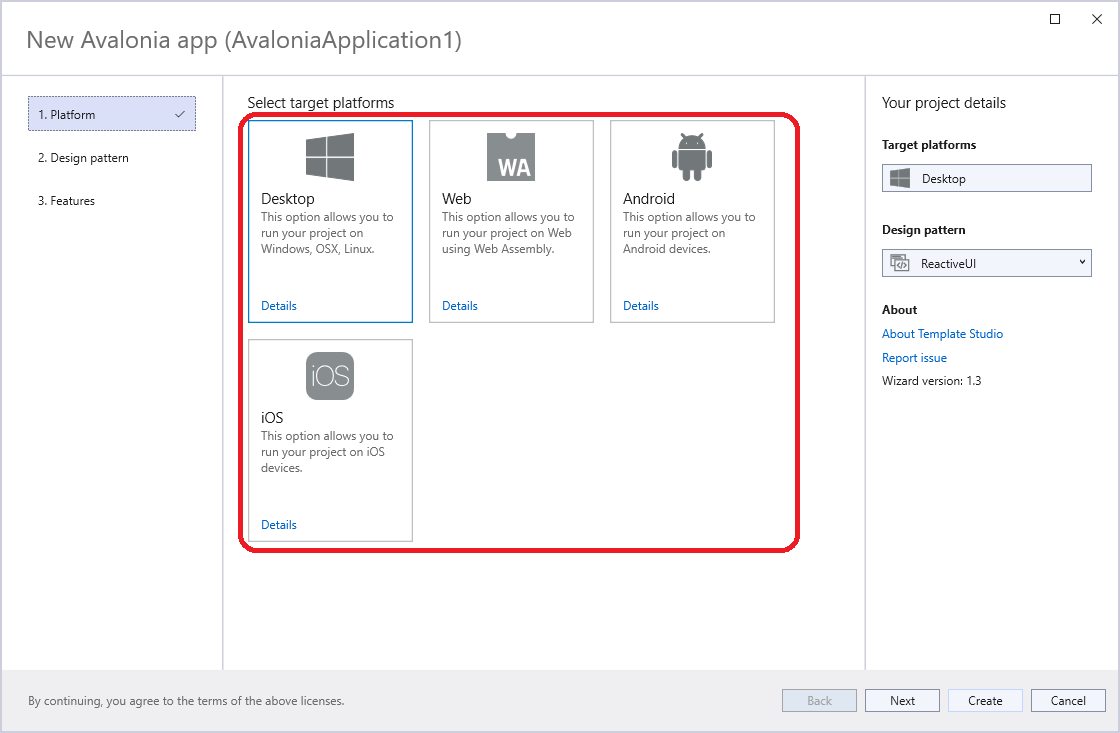Open About Template Studio link
Viewport: 1120px width, 733px height.
(x=942, y=334)
